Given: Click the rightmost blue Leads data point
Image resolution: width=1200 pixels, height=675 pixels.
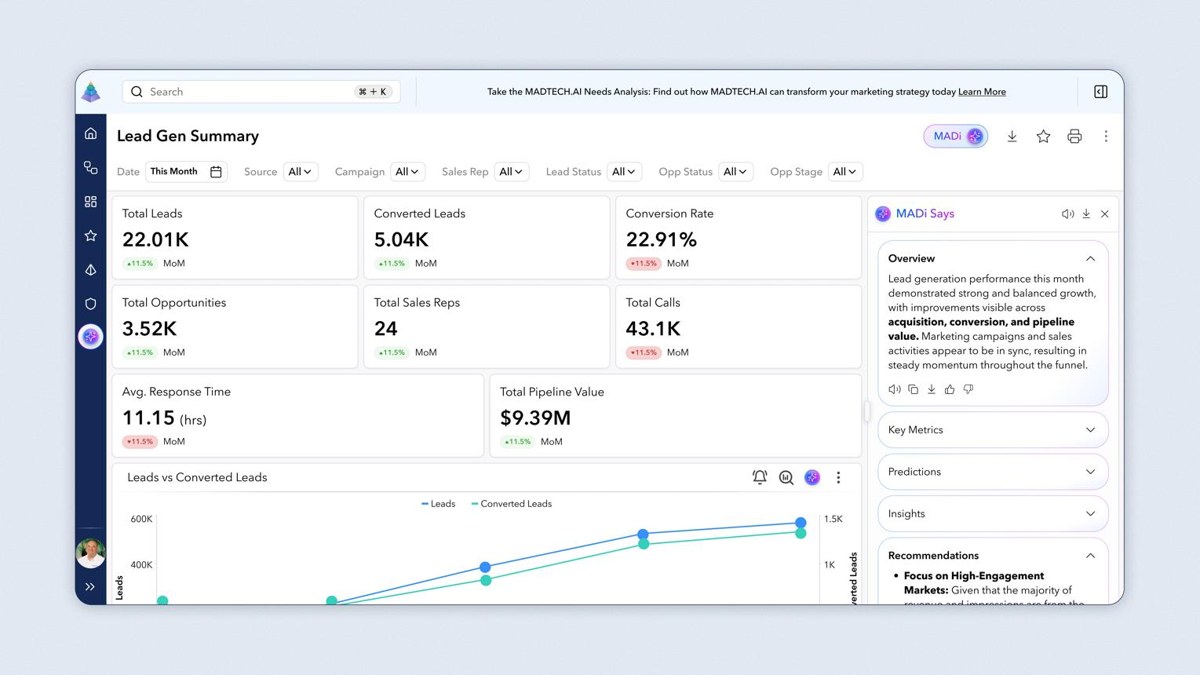Looking at the screenshot, I should pyautogui.click(x=801, y=523).
